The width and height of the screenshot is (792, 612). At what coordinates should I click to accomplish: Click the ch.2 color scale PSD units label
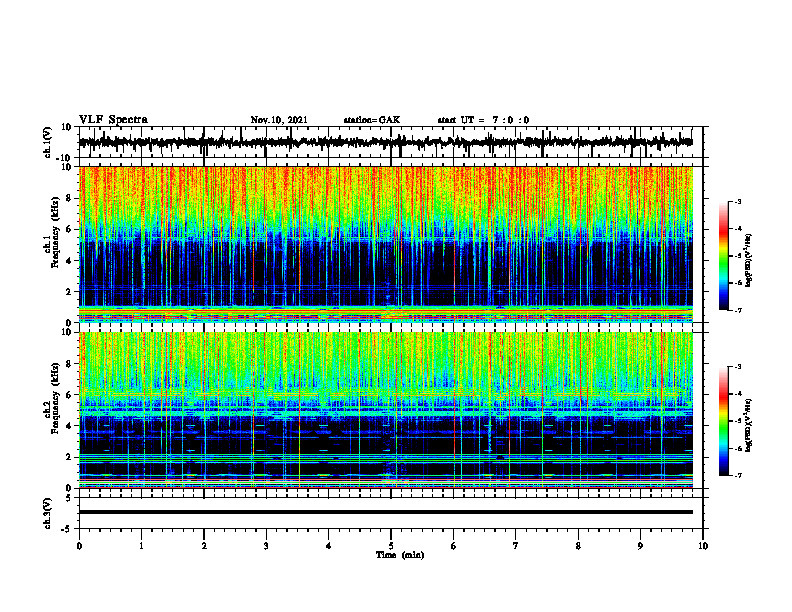pyautogui.click(x=749, y=425)
